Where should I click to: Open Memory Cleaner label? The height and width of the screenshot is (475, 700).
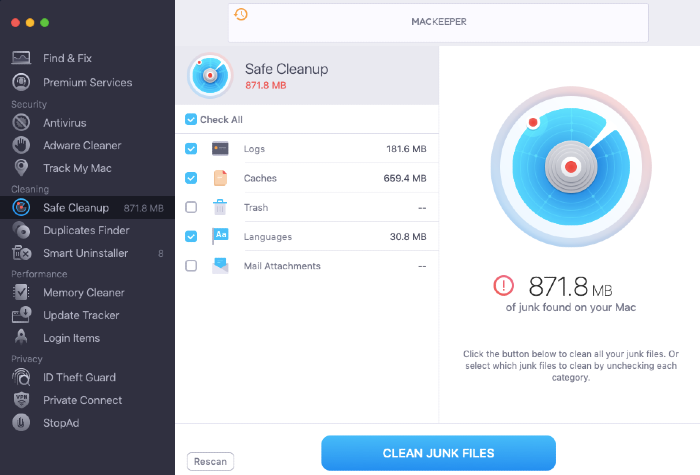84,292
